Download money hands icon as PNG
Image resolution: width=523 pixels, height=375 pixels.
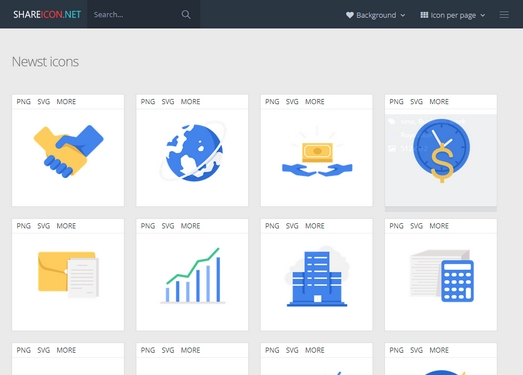pos(272,101)
